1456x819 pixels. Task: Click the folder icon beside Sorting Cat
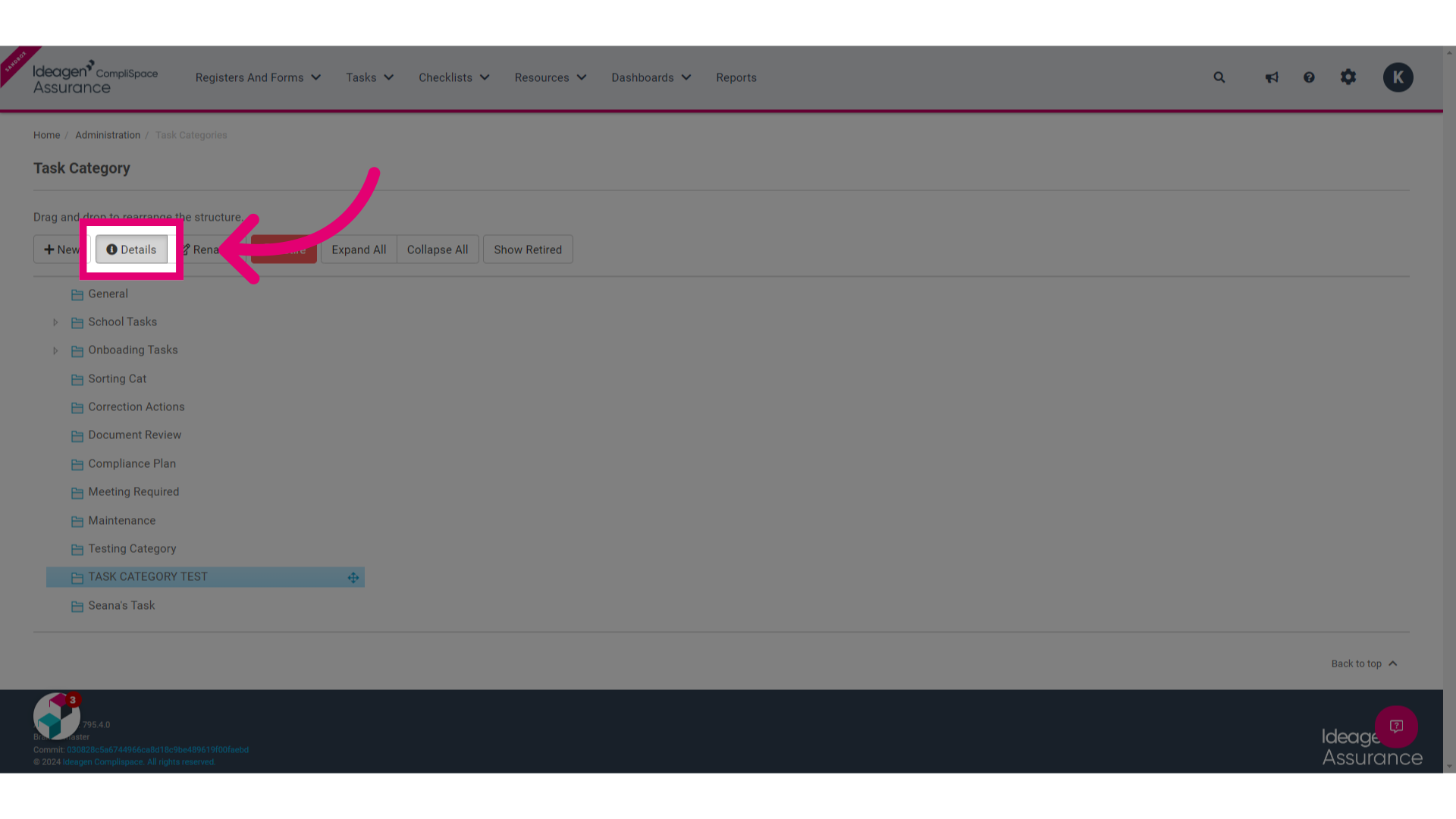click(77, 380)
